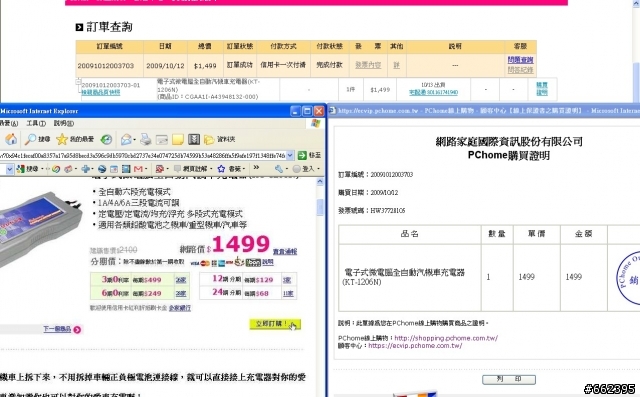Click the 檢視商品頁快照 link under order item
The height and width of the screenshot is (397, 640).
(101, 92)
